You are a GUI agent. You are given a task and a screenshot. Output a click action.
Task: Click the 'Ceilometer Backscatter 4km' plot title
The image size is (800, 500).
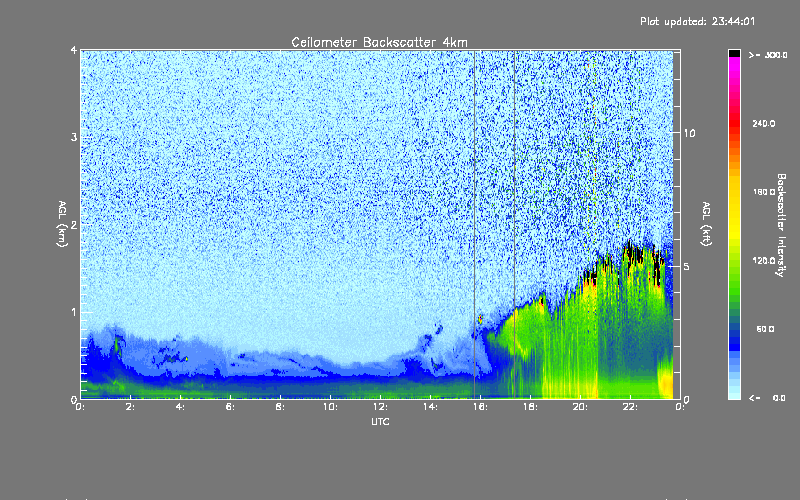pos(379,42)
